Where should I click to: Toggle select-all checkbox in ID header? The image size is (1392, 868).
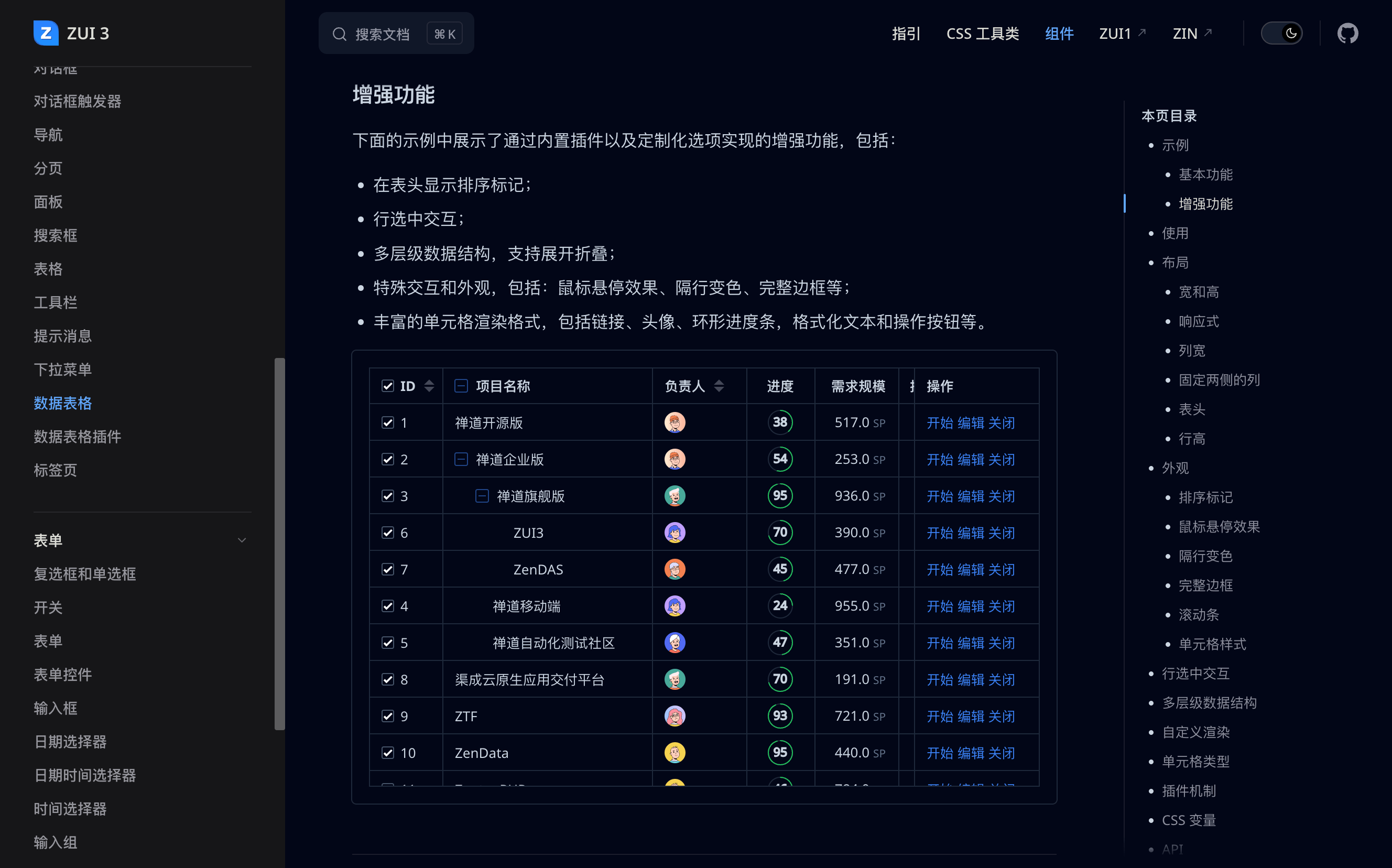coord(387,386)
